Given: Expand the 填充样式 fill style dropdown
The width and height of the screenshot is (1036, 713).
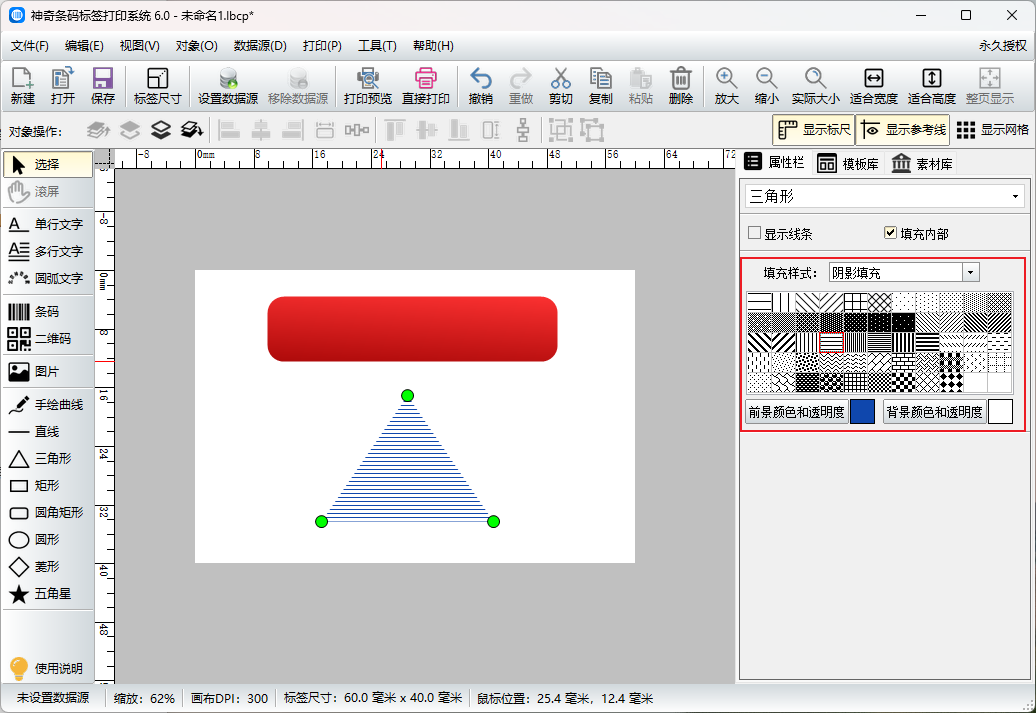Looking at the screenshot, I should click(x=970, y=272).
